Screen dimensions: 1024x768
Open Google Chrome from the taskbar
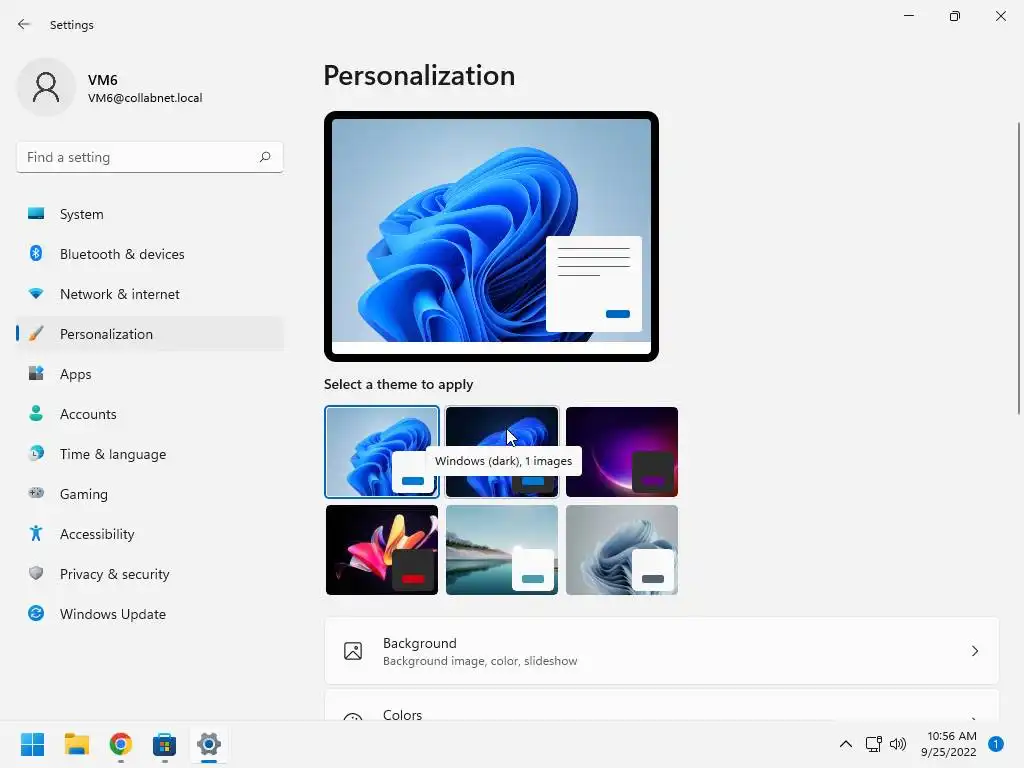coord(121,744)
